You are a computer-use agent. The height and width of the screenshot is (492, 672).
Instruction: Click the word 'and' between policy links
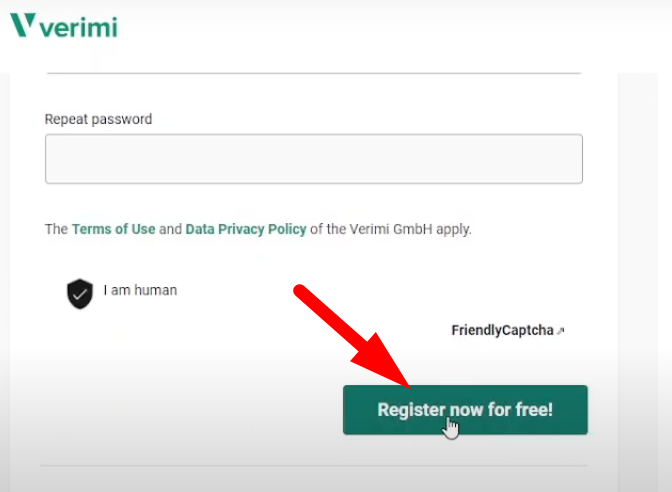(170, 229)
